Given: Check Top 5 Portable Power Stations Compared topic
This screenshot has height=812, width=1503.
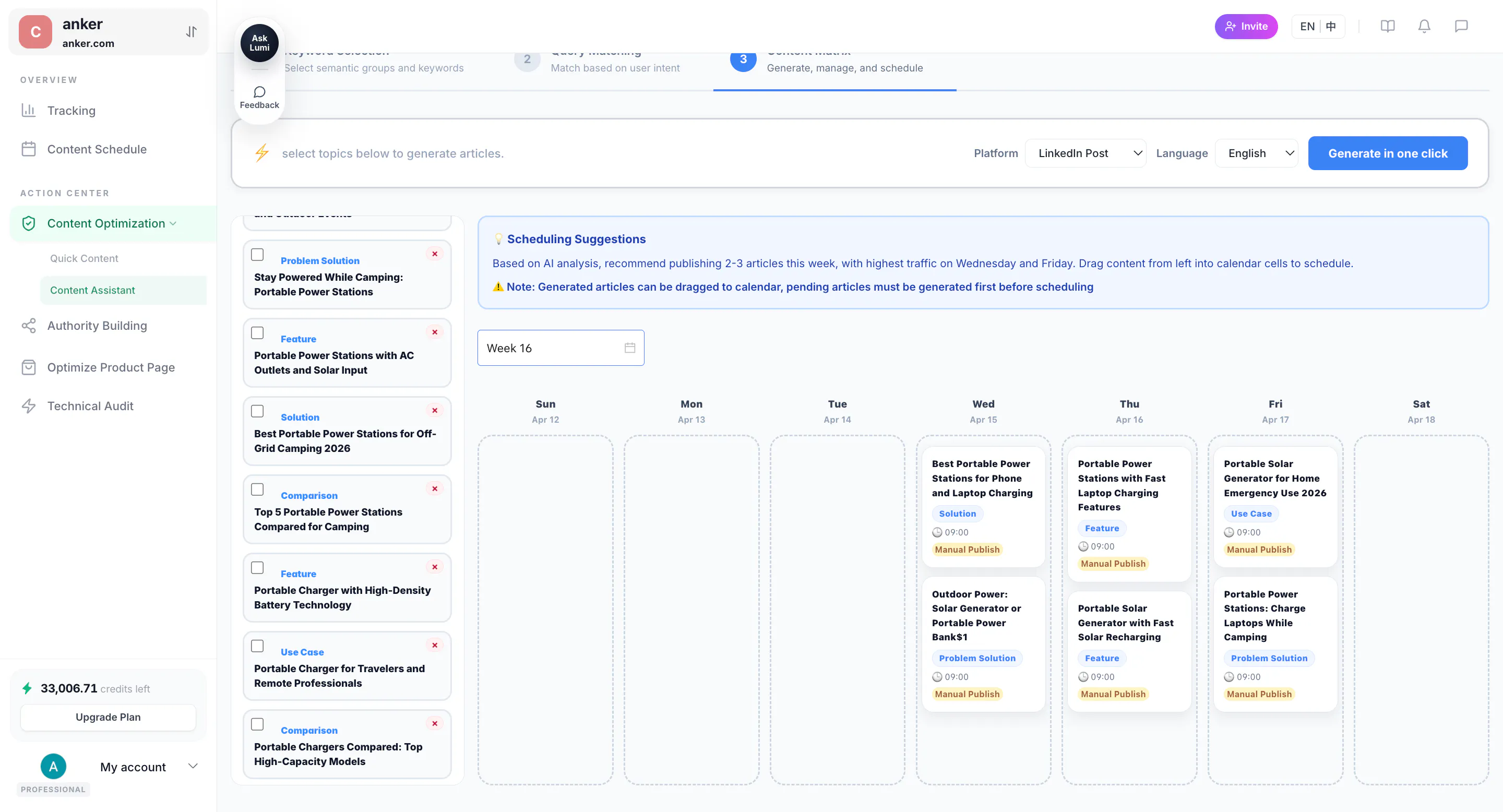Looking at the screenshot, I should click(x=257, y=489).
